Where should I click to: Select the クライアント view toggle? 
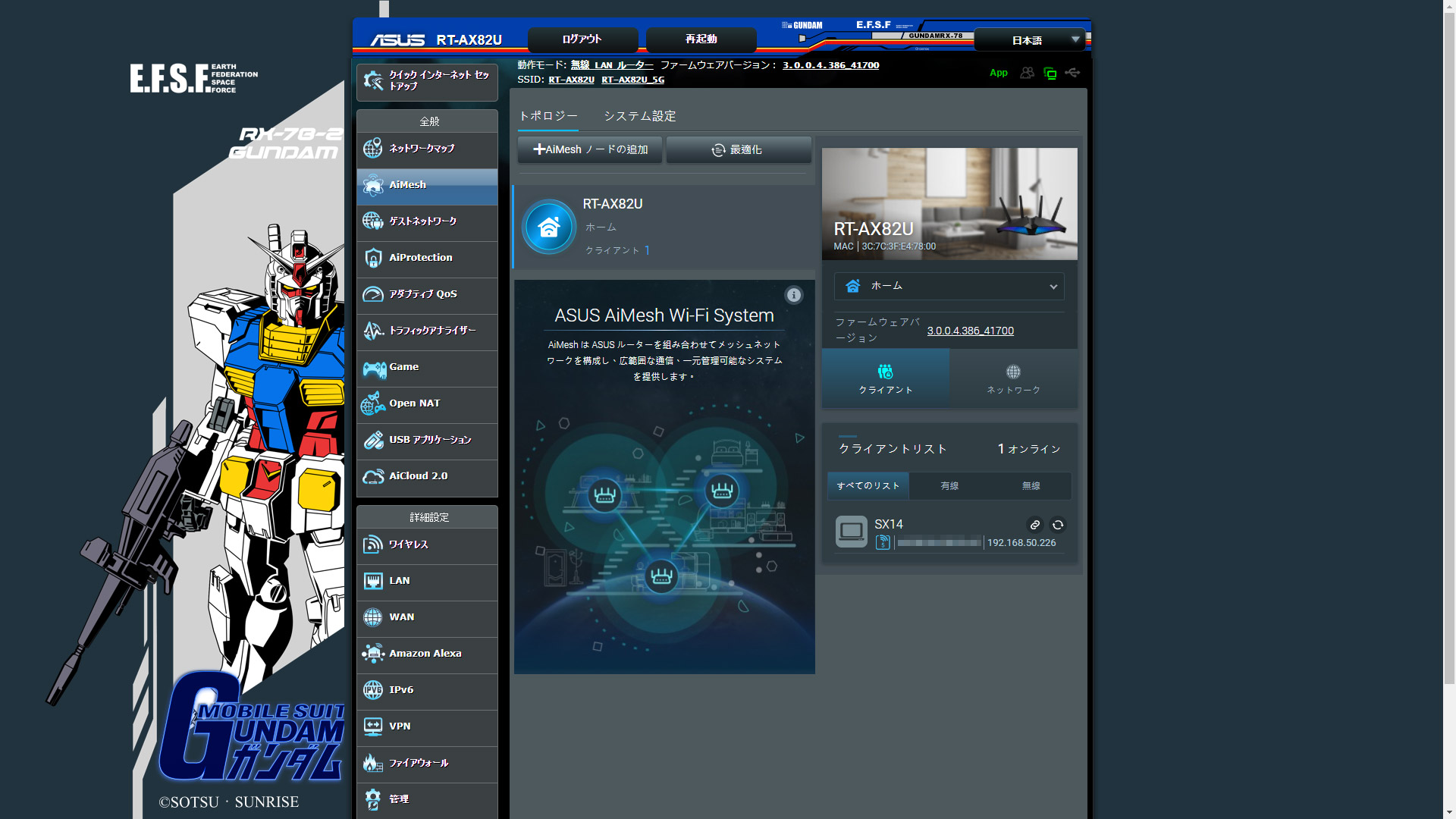(x=885, y=378)
